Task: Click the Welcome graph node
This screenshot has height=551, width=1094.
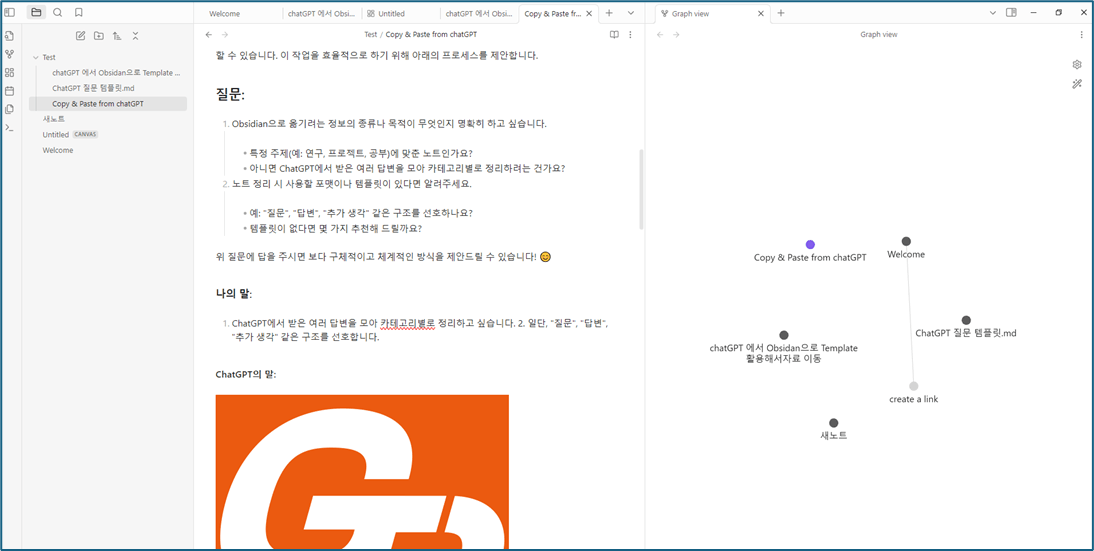Action: (906, 241)
